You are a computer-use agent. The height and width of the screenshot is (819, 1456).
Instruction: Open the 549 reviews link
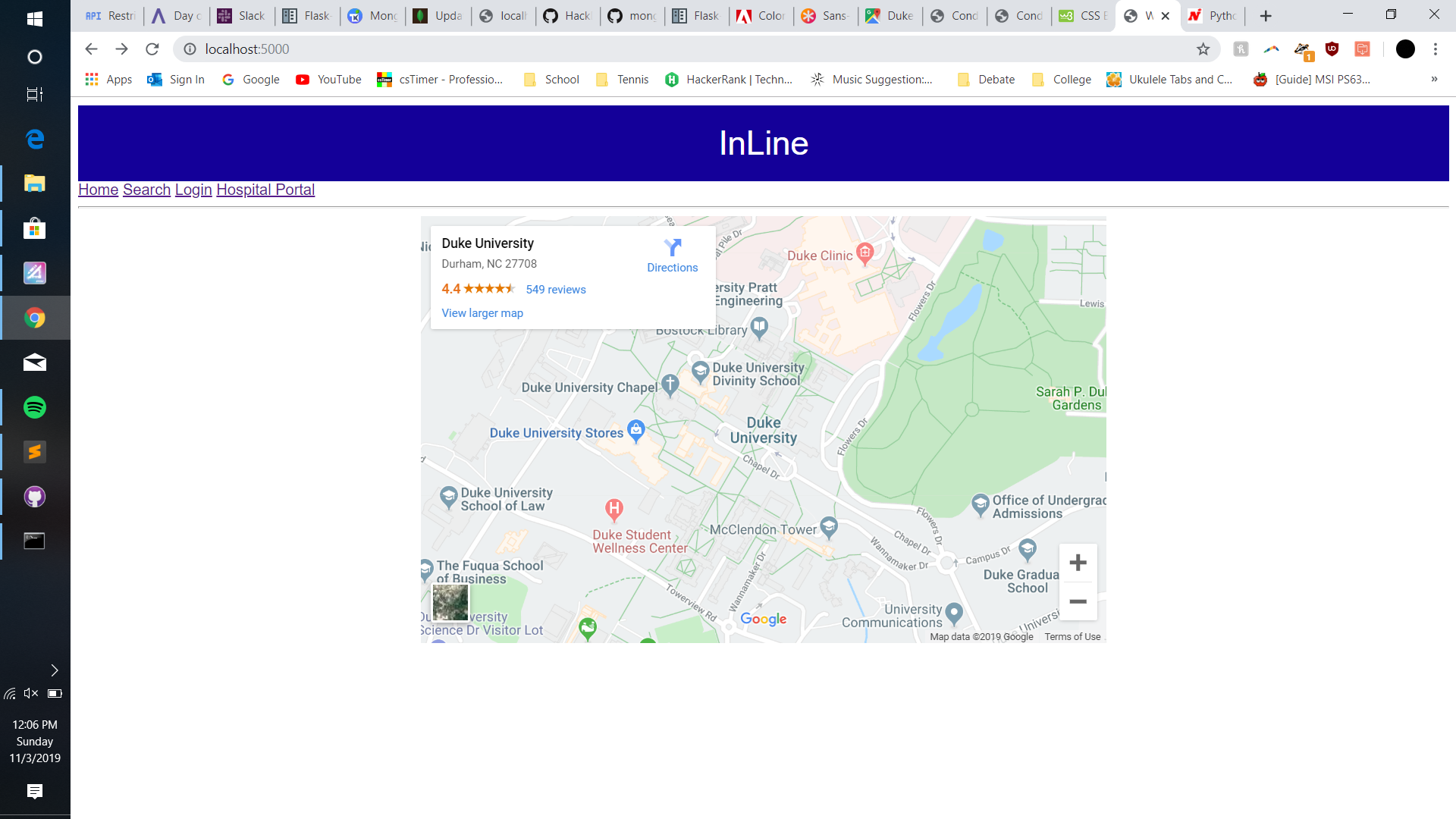tap(556, 290)
